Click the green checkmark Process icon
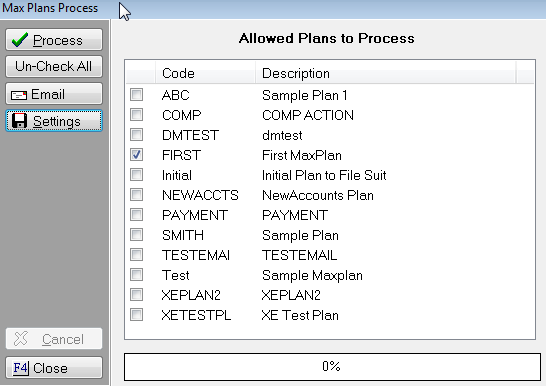Image resolution: width=546 pixels, height=386 pixels. (x=20, y=40)
